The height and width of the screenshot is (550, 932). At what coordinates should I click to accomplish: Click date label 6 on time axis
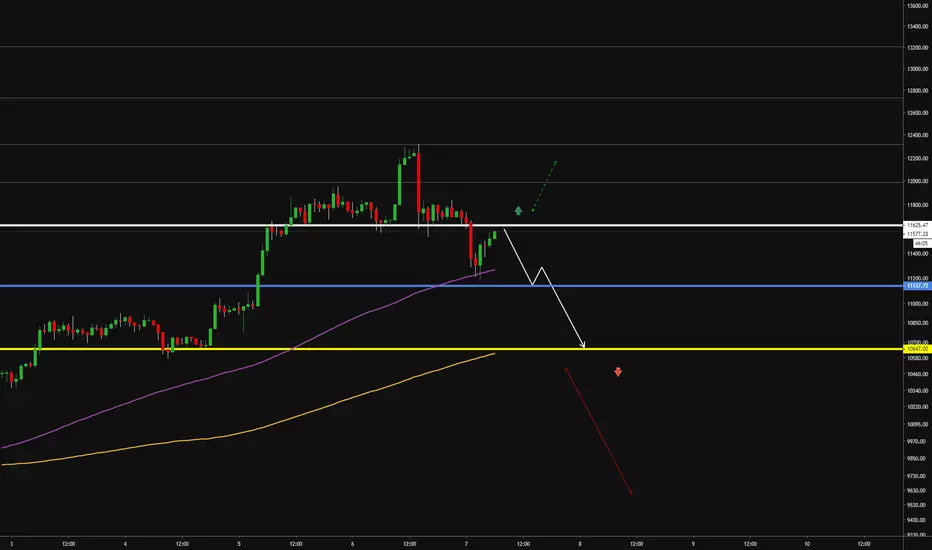pyautogui.click(x=352, y=543)
